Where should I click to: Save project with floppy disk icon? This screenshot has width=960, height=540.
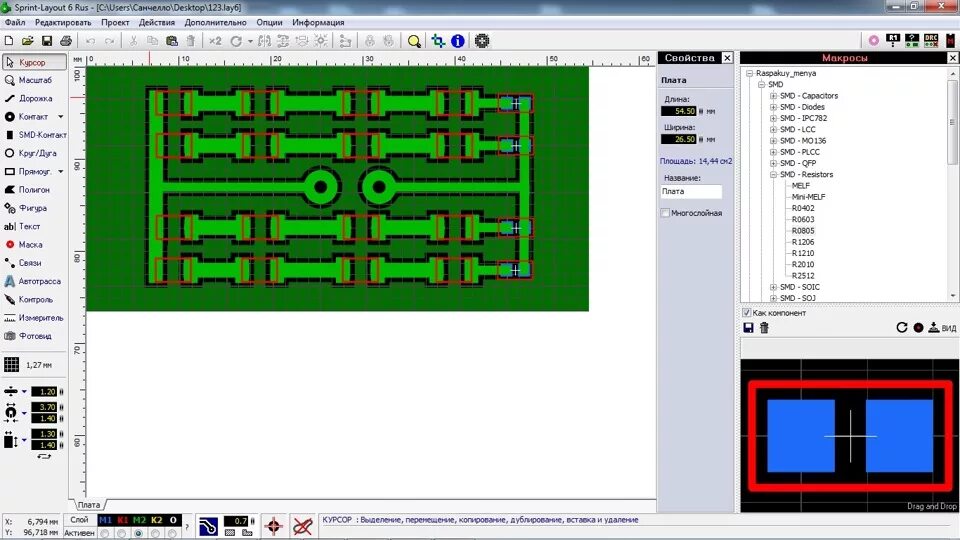pyautogui.click(x=47, y=41)
